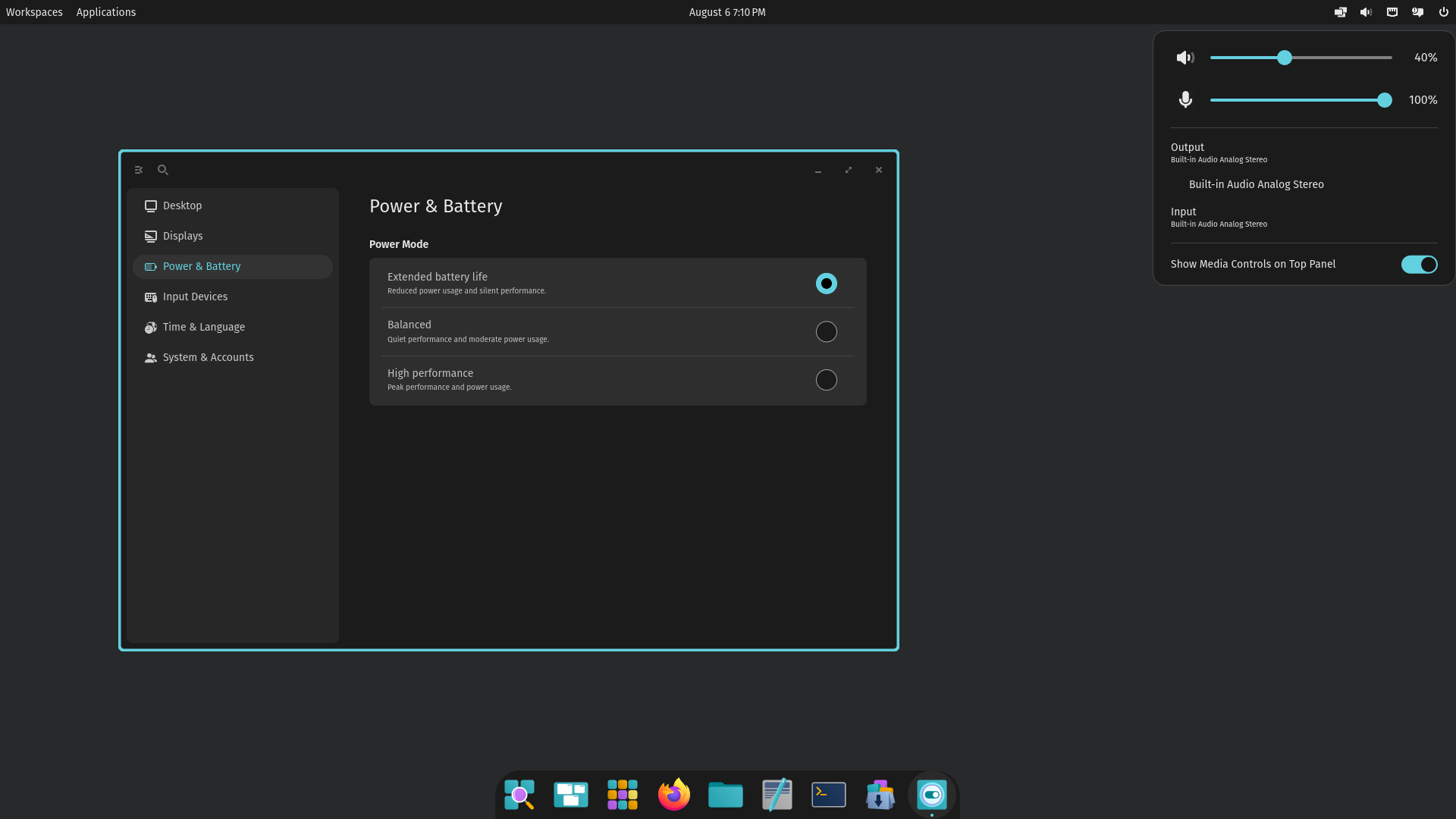
Task: Open Time & Language settings
Action: click(x=203, y=327)
